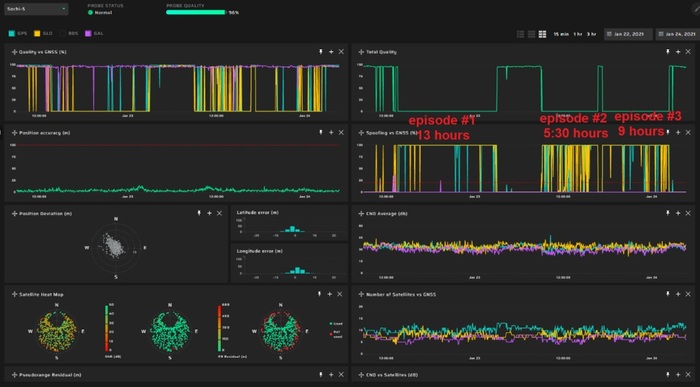The width and height of the screenshot is (700, 387).
Task: Pin the Number of Satellites vs GNSS panel
Action: click(668, 294)
